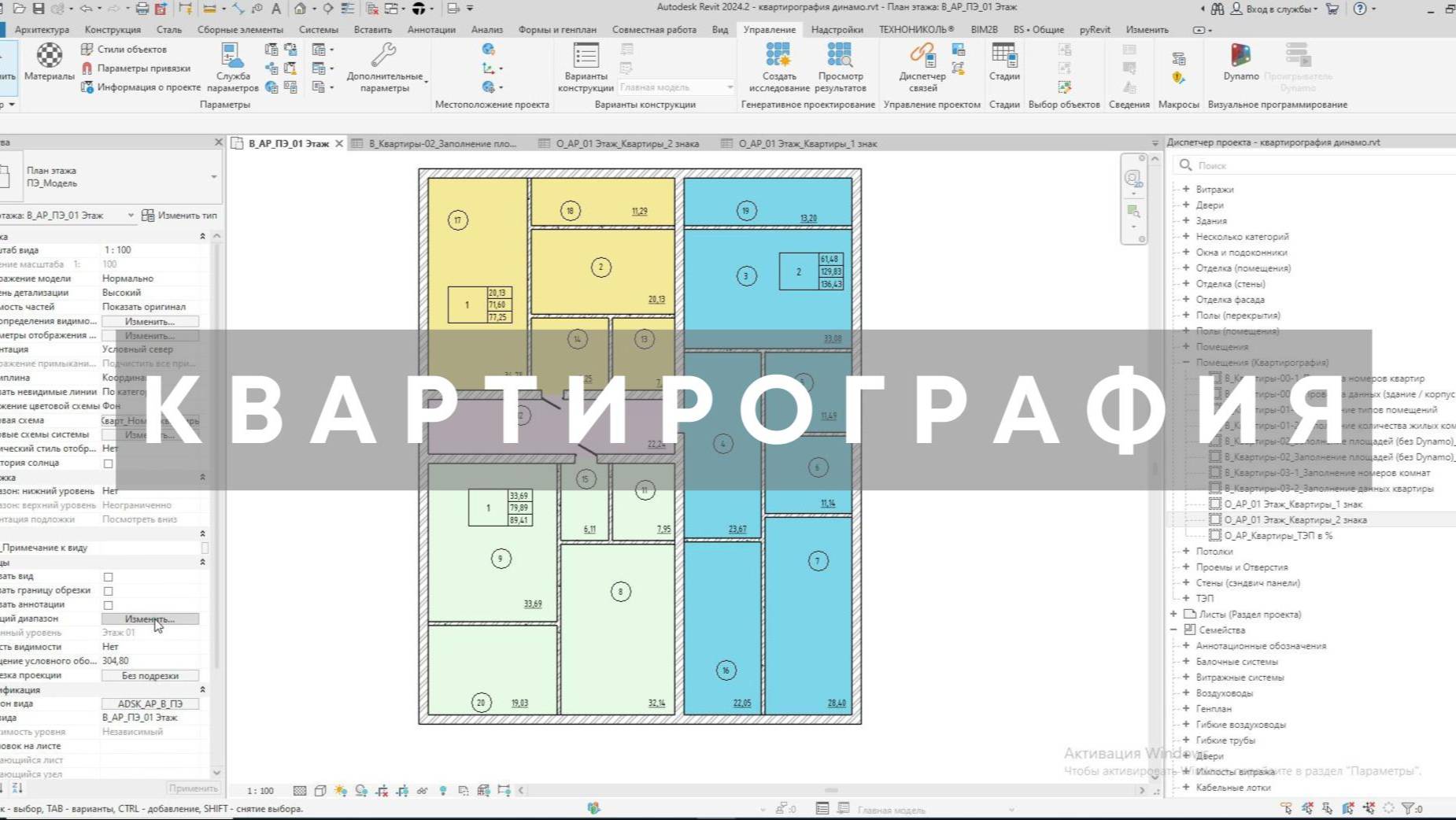Expand the Витражи tree node
The height and width of the screenshot is (820, 1456).
point(1186,189)
